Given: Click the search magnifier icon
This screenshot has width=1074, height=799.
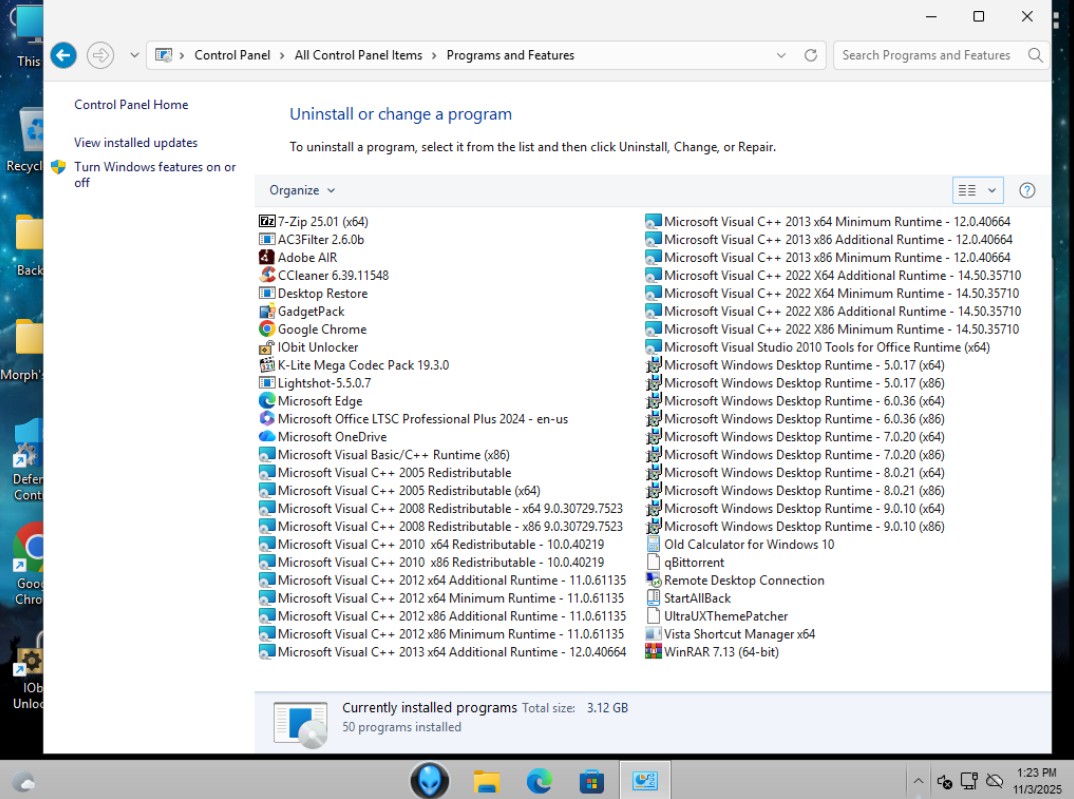Looking at the screenshot, I should (1035, 55).
